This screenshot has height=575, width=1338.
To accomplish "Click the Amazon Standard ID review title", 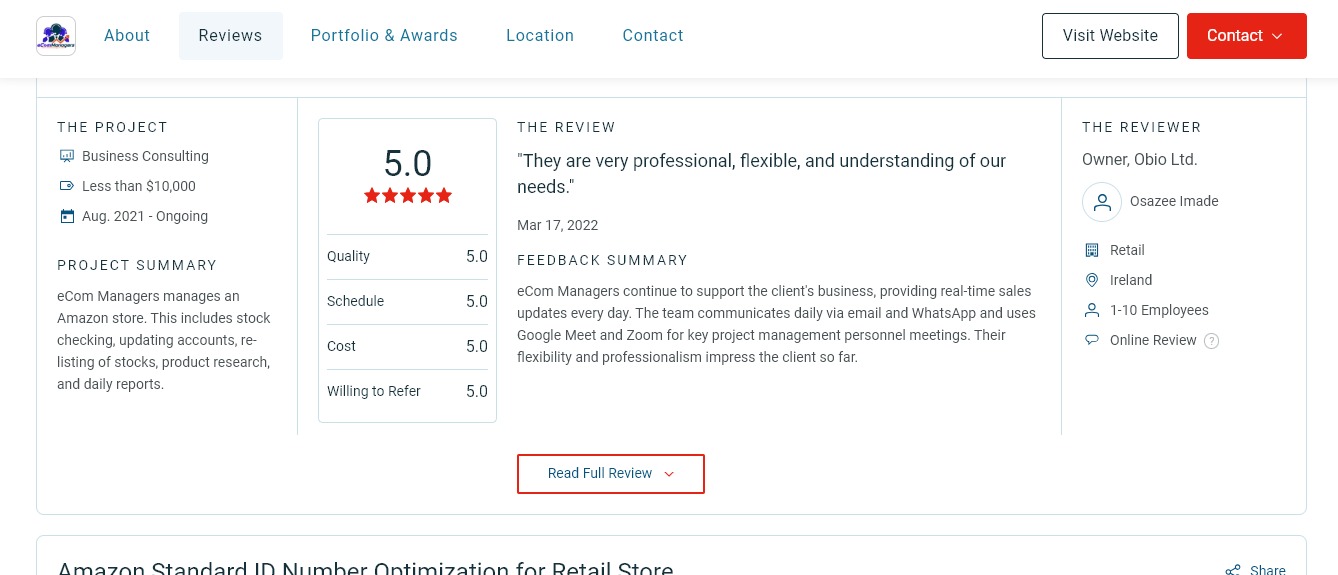I will pos(365,568).
